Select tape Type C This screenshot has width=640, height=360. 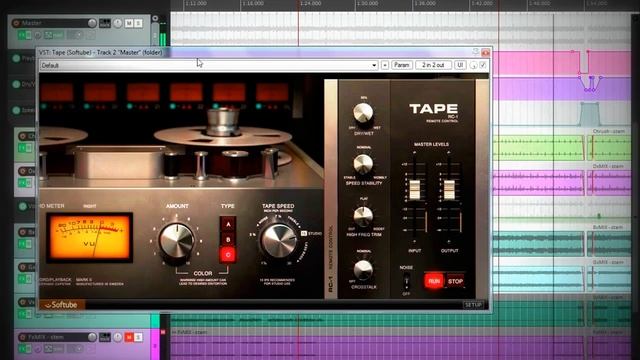[228, 255]
